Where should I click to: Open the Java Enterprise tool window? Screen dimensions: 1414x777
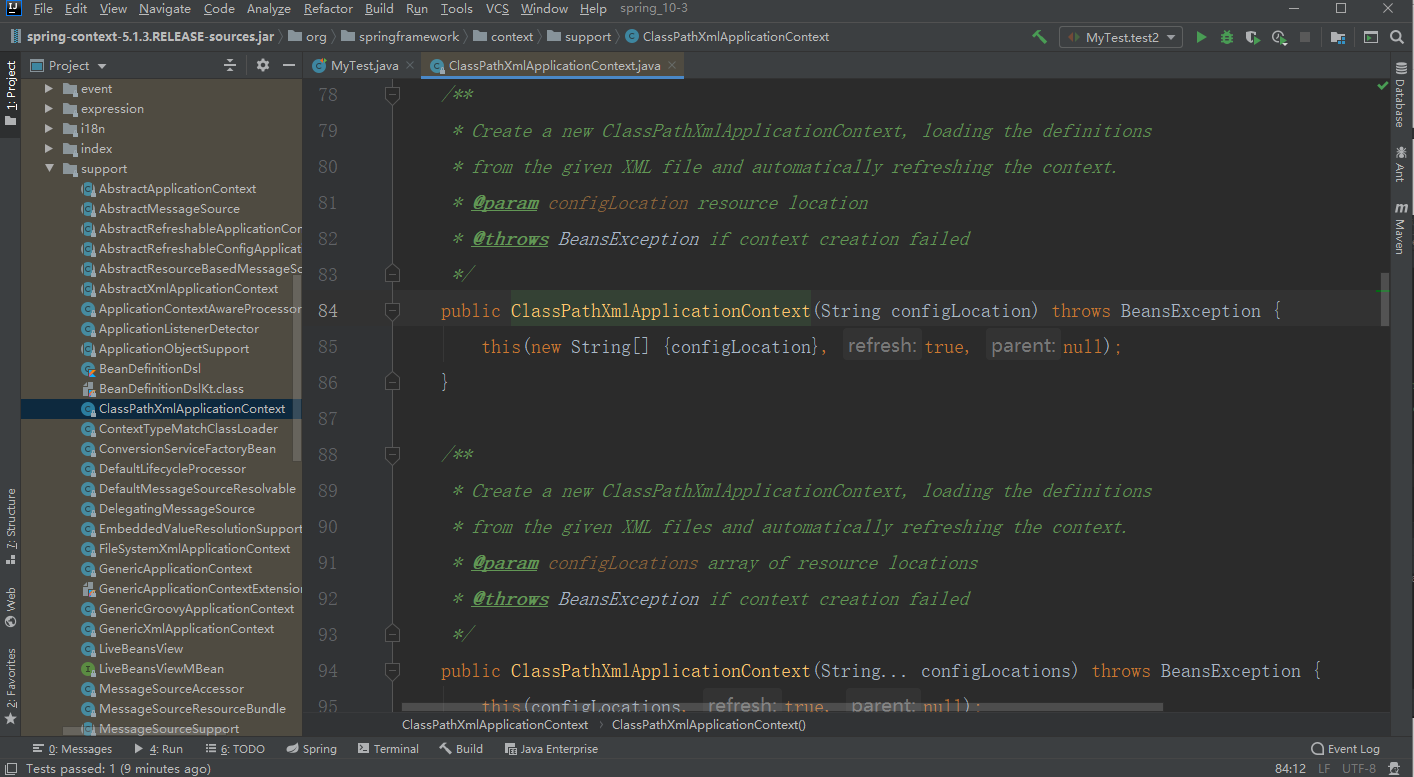pos(551,749)
